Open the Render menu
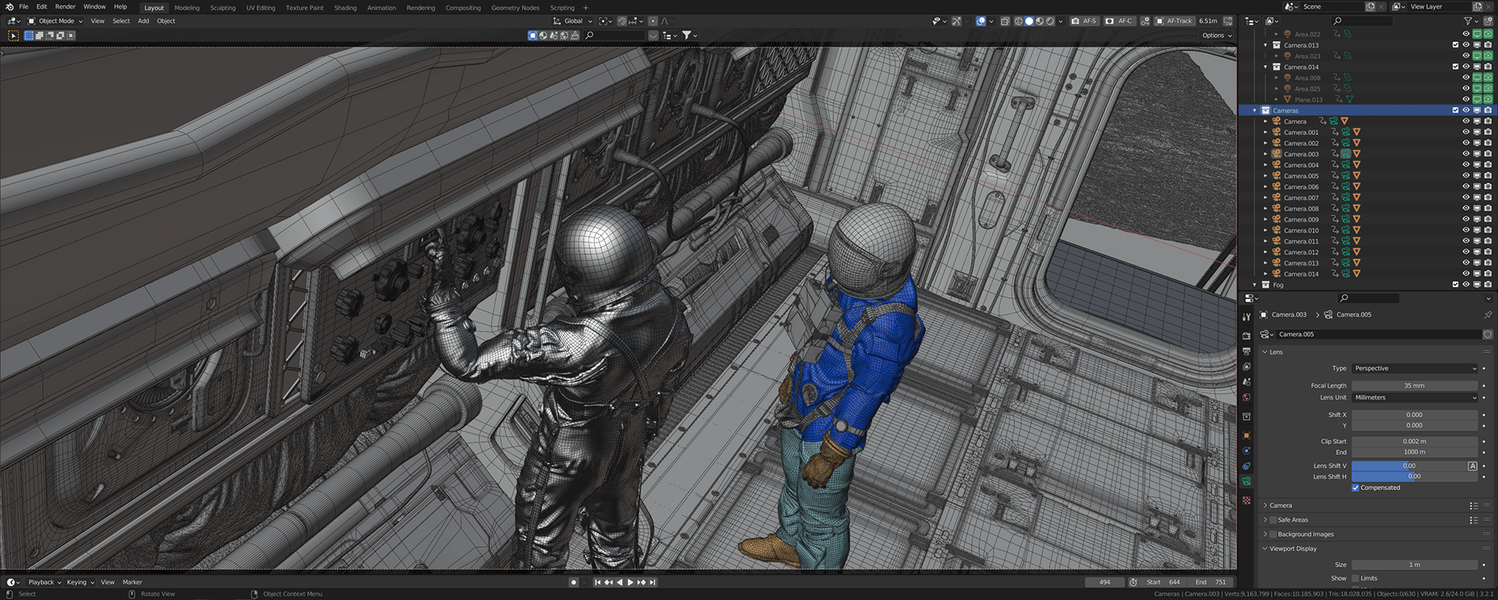The width and height of the screenshot is (1498, 600). (x=65, y=7)
